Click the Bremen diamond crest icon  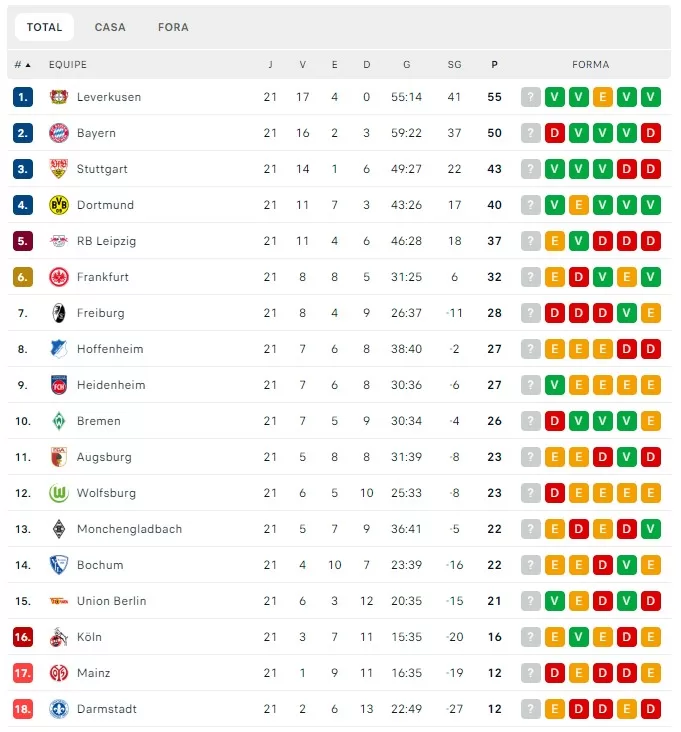coord(59,421)
